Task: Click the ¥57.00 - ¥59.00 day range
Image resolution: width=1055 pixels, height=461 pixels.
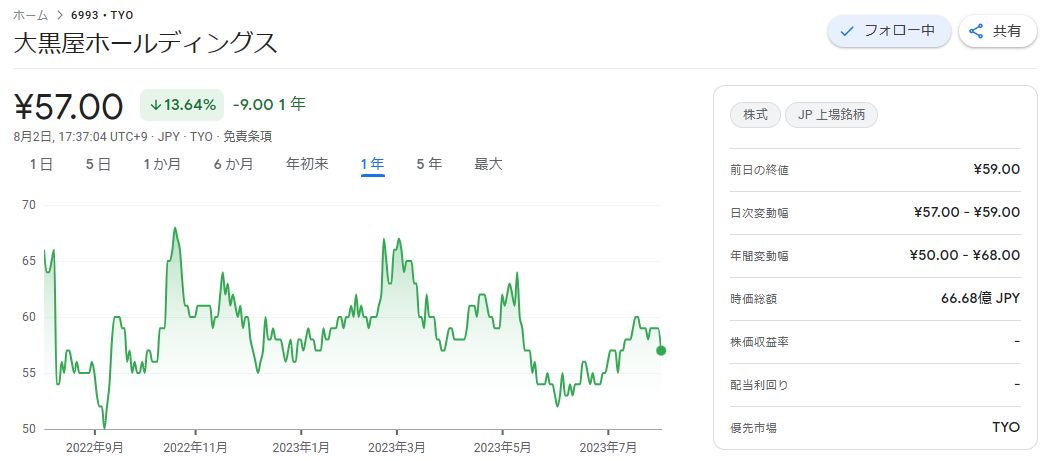Action: tap(967, 213)
